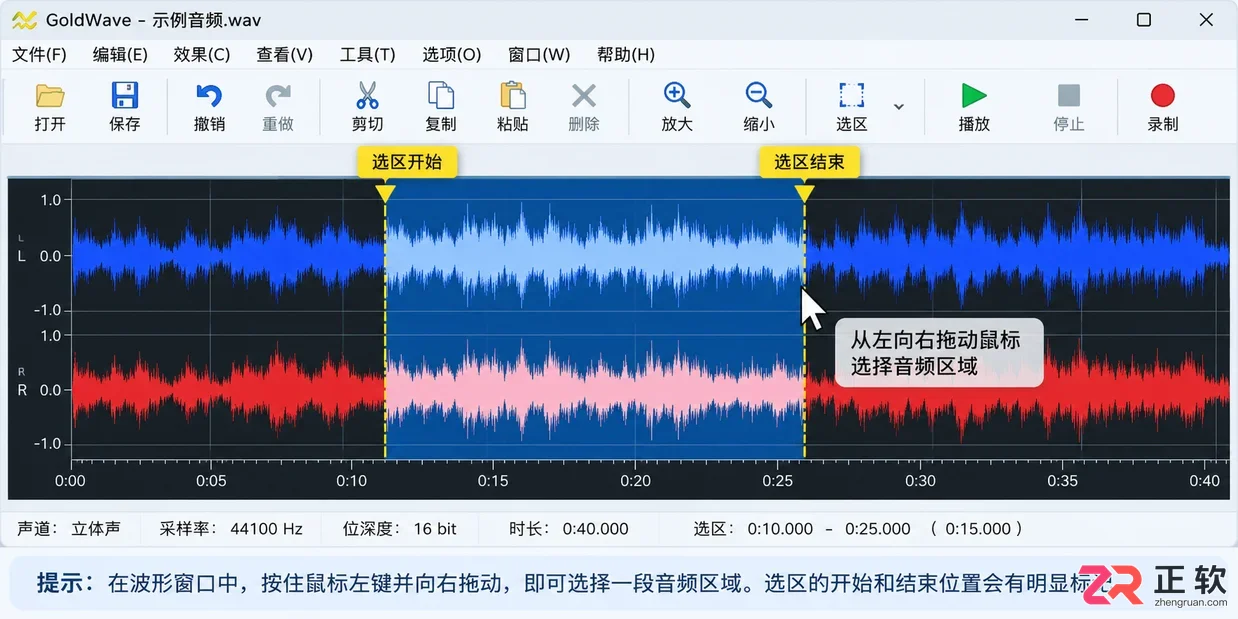Copy selection with 复制 icon

click(x=441, y=96)
